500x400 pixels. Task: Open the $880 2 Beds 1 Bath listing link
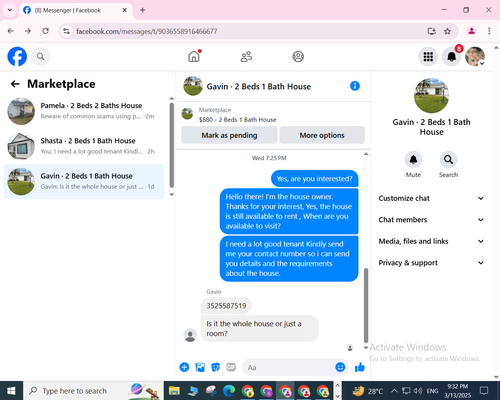click(237, 120)
